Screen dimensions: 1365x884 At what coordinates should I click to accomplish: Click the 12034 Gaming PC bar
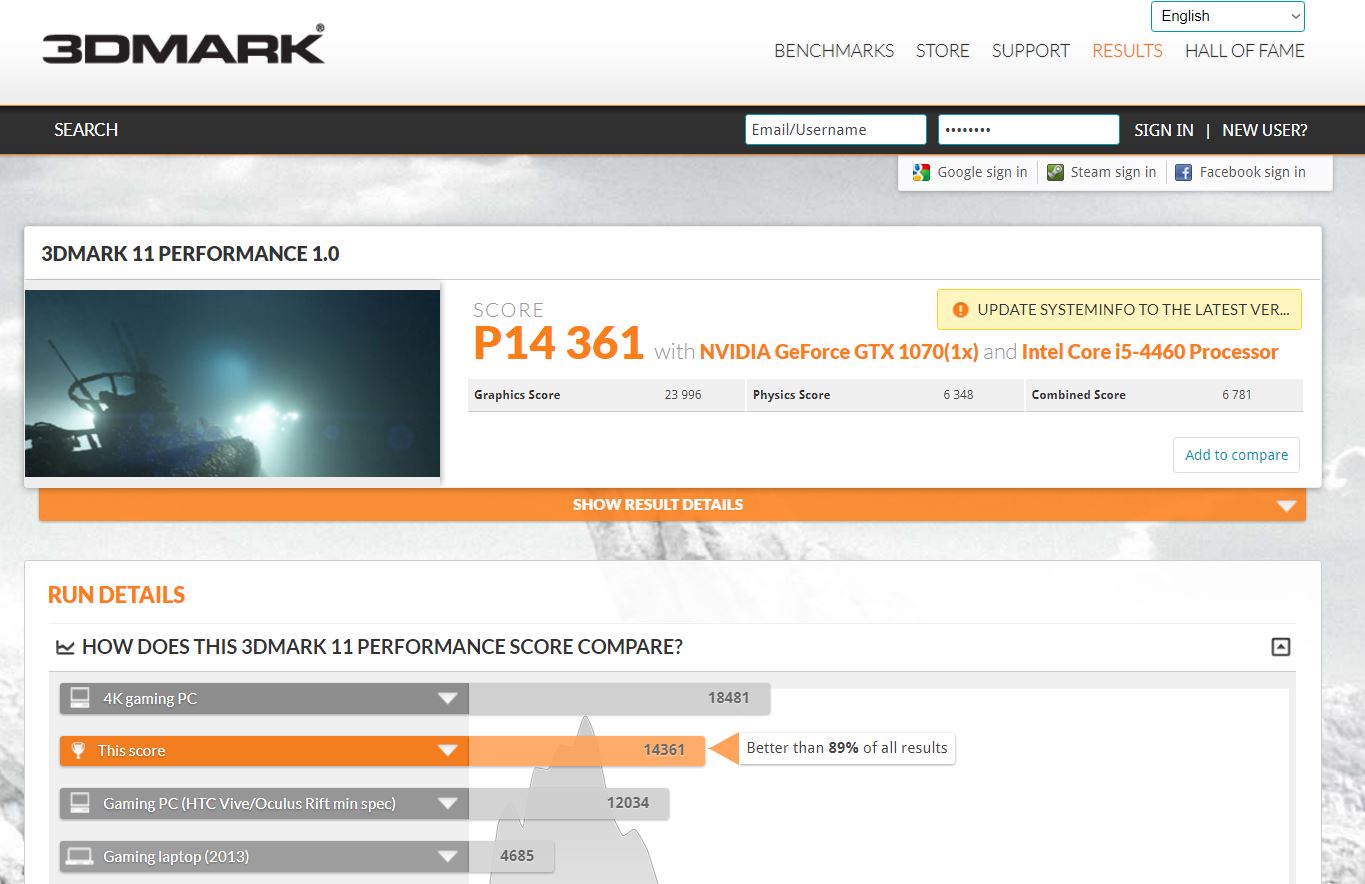569,803
